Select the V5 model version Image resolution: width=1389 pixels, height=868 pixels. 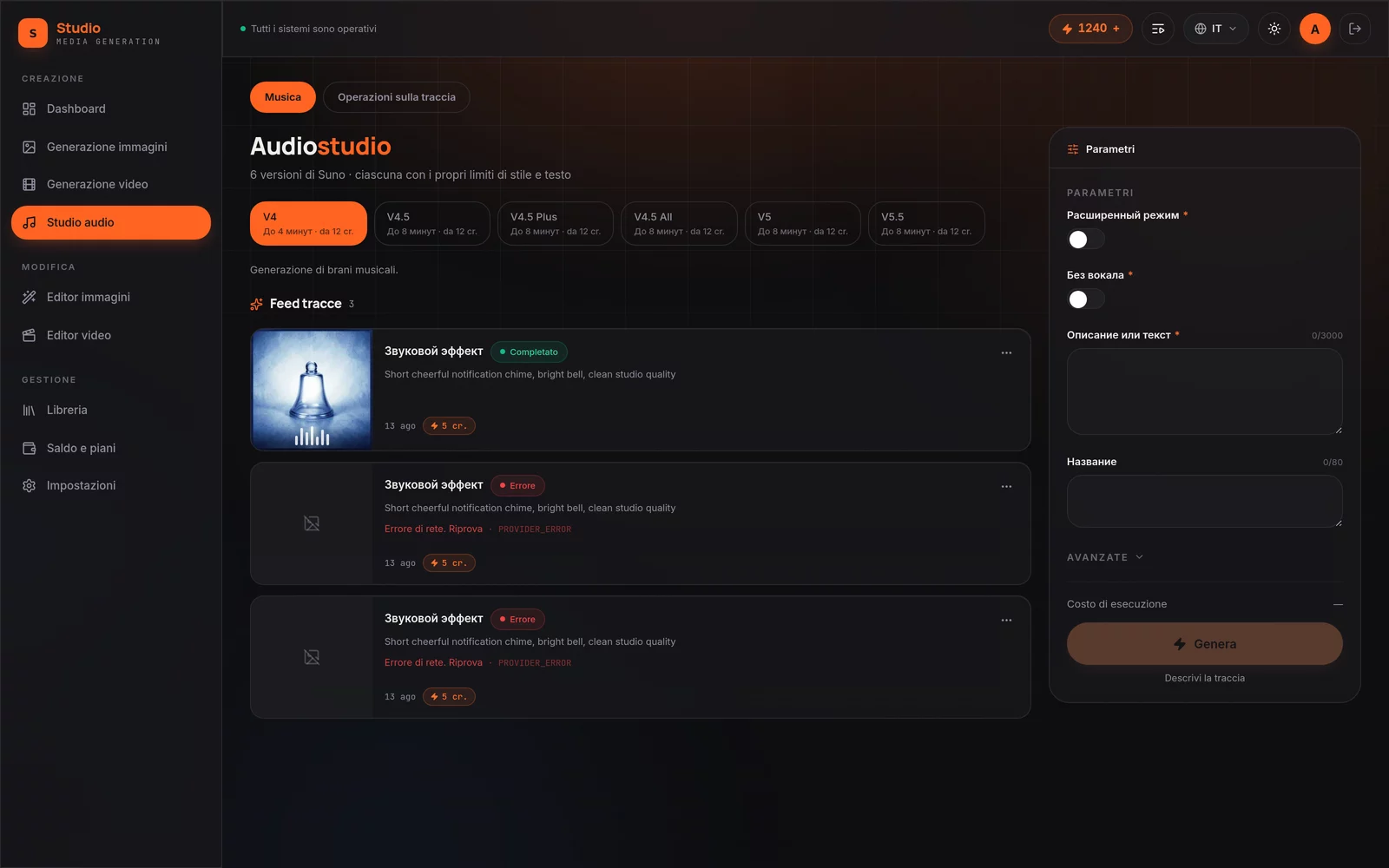(803, 223)
